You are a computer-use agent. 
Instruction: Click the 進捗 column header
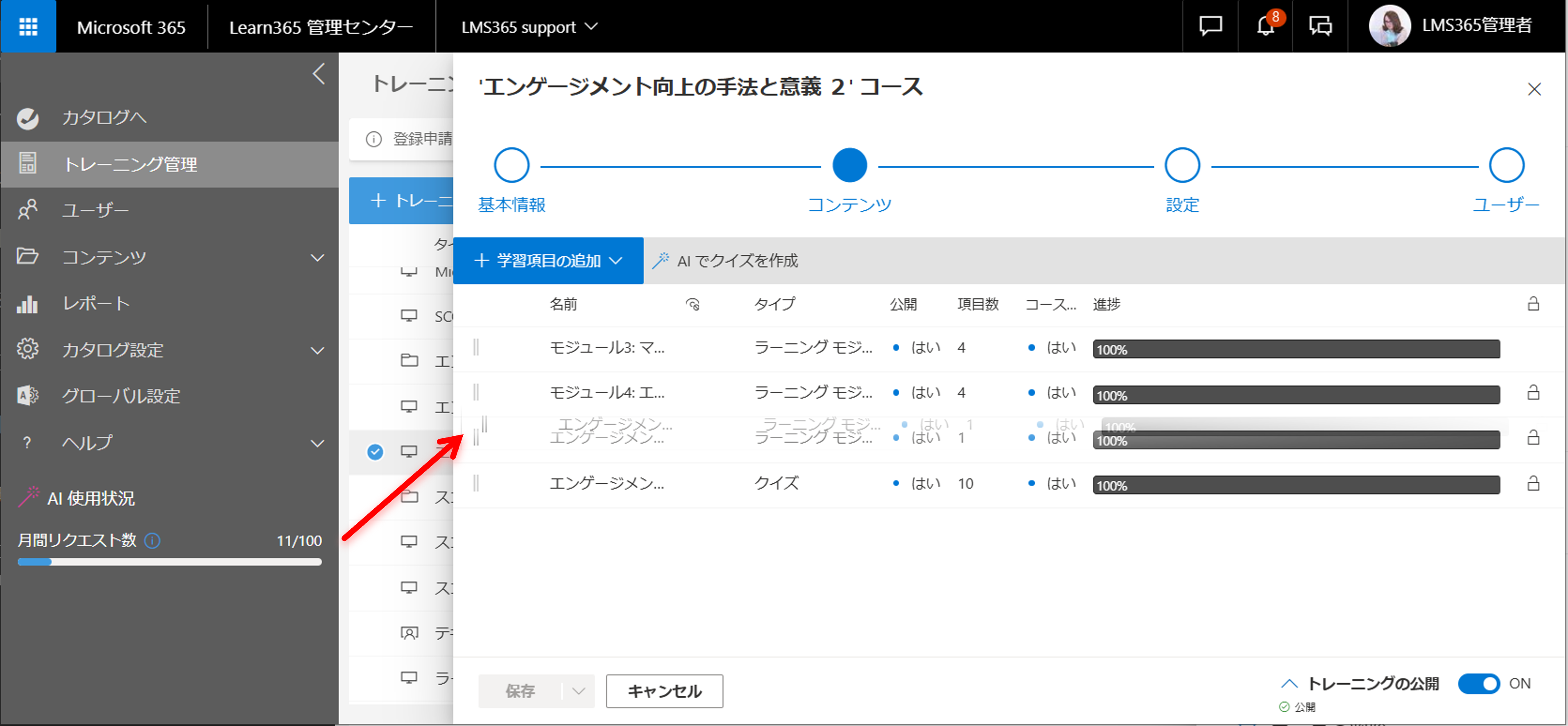coord(1106,304)
